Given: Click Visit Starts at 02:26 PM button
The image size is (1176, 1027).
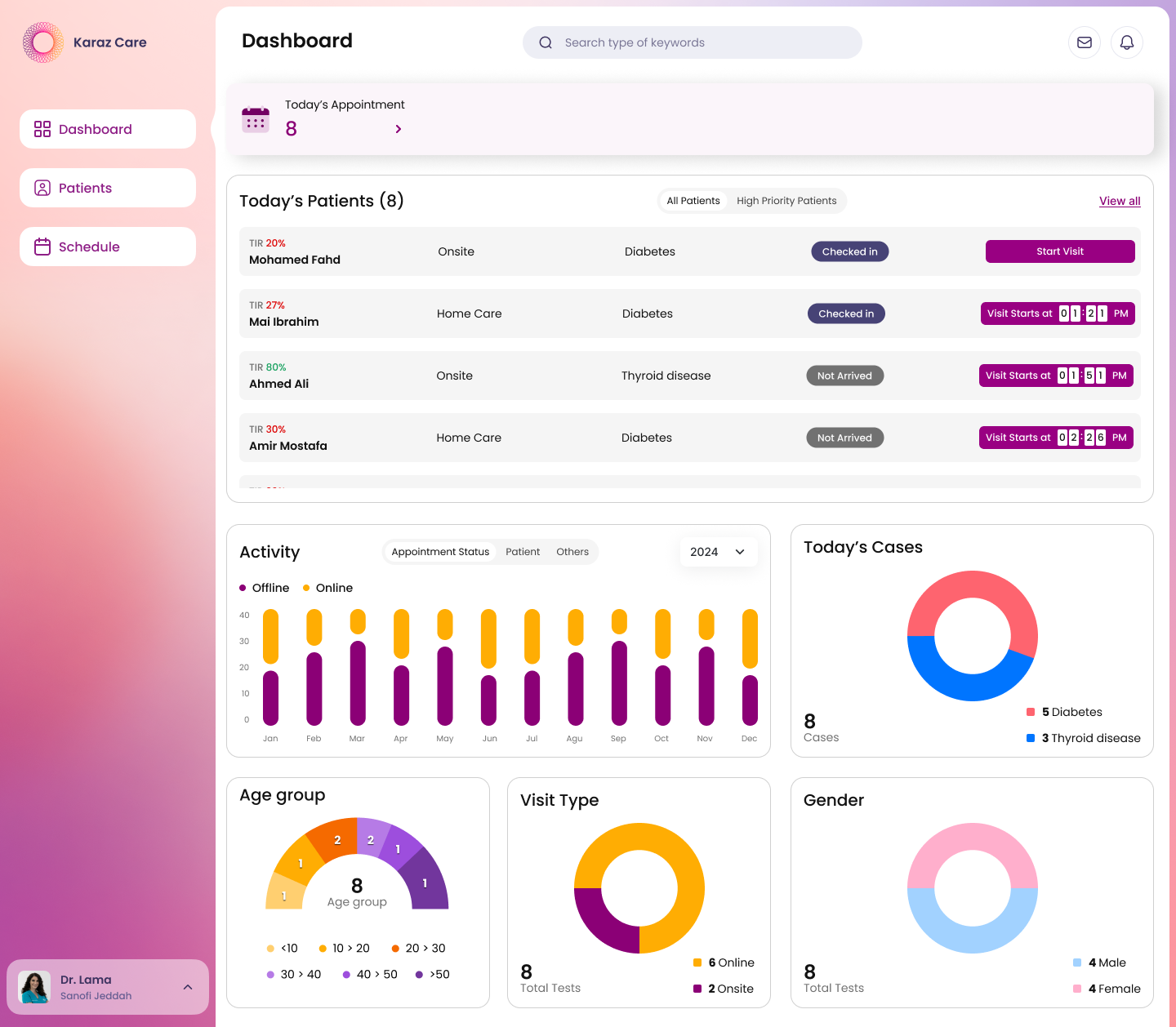Looking at the screenshot, I should point(1056,438).
